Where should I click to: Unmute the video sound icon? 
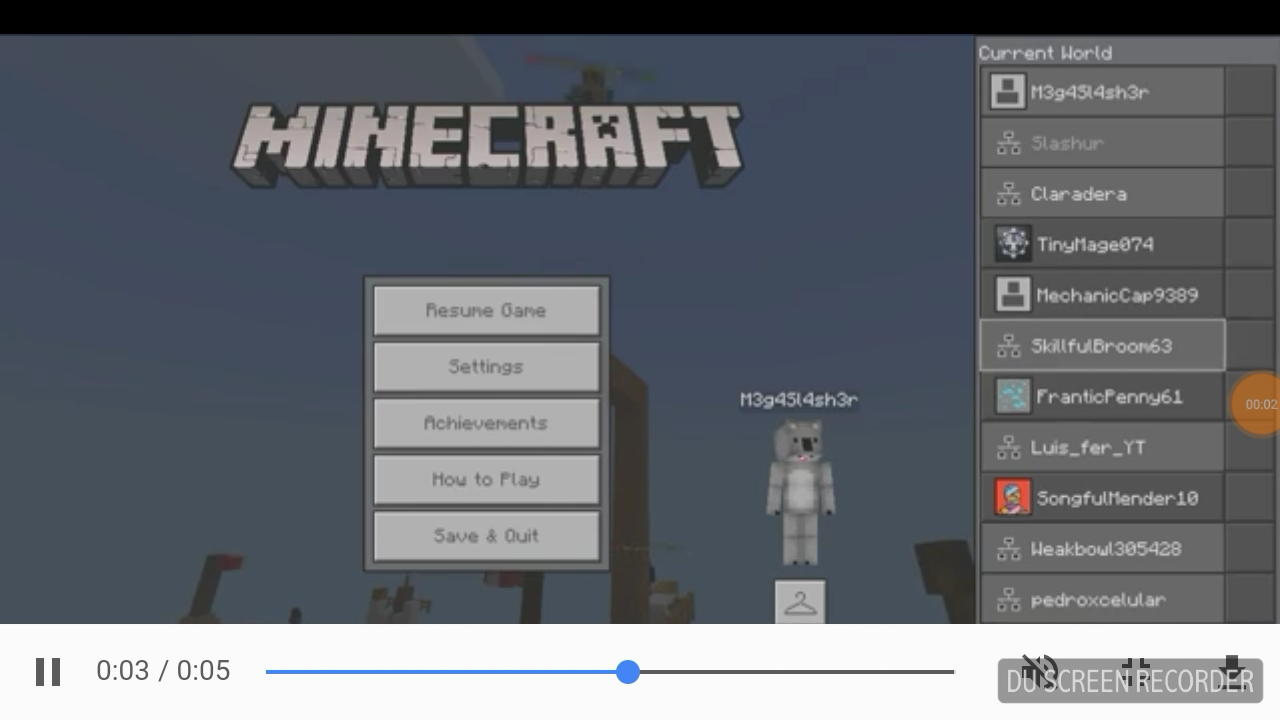pyautogui.click(x=1040, y=671)
